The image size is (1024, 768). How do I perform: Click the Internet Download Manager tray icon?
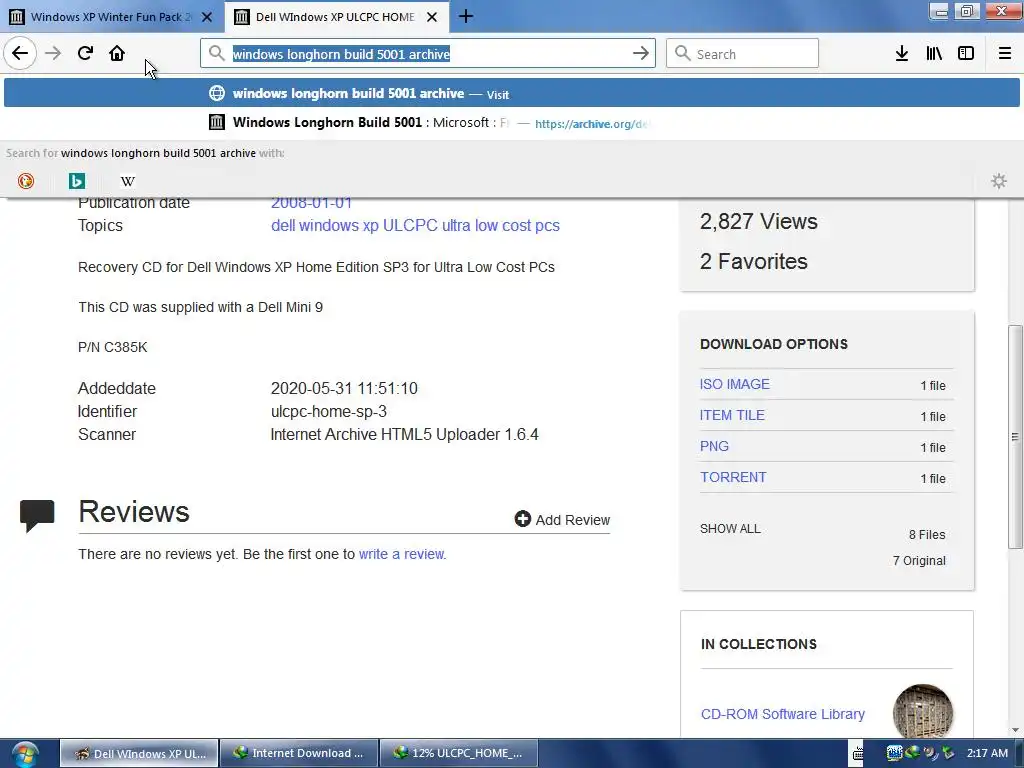(x=912, y=753)
